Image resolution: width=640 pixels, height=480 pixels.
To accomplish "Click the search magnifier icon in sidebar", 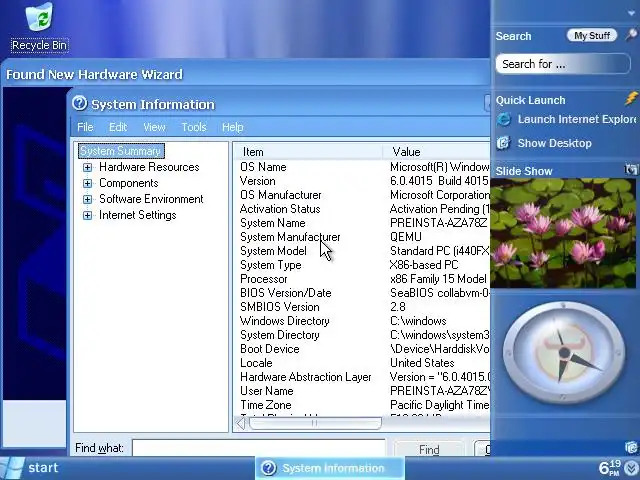I will [x=631, y=35].
